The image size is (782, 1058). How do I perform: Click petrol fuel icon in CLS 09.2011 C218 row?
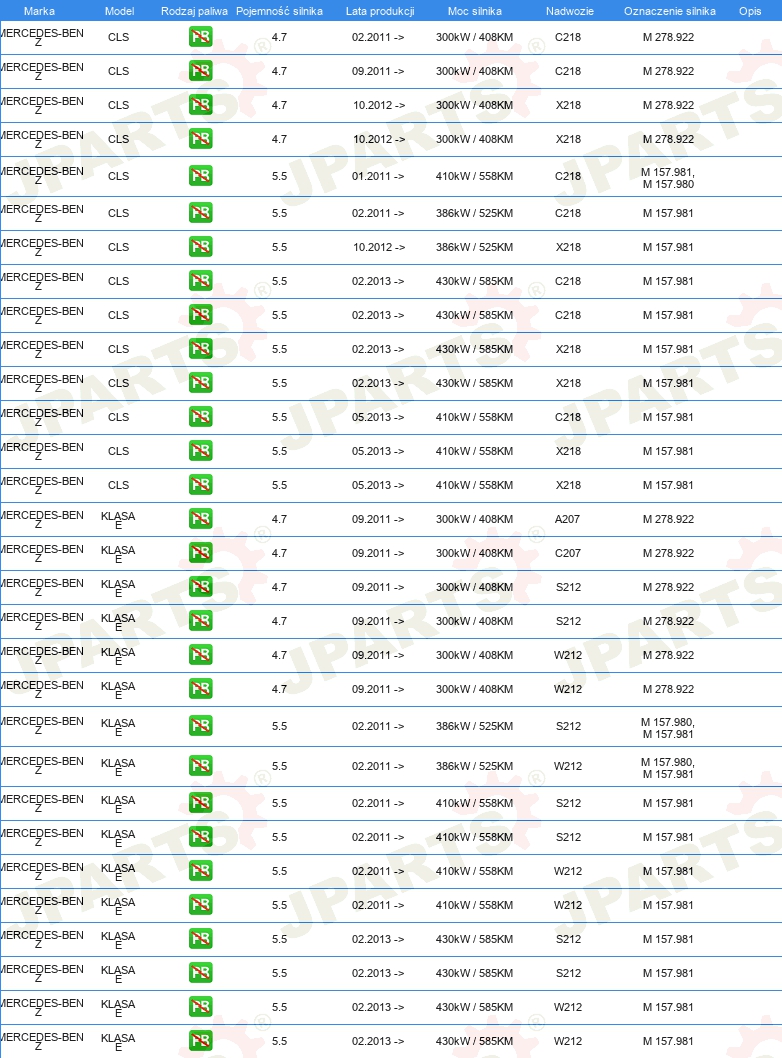pyautogui.click(x=200, y=71)
